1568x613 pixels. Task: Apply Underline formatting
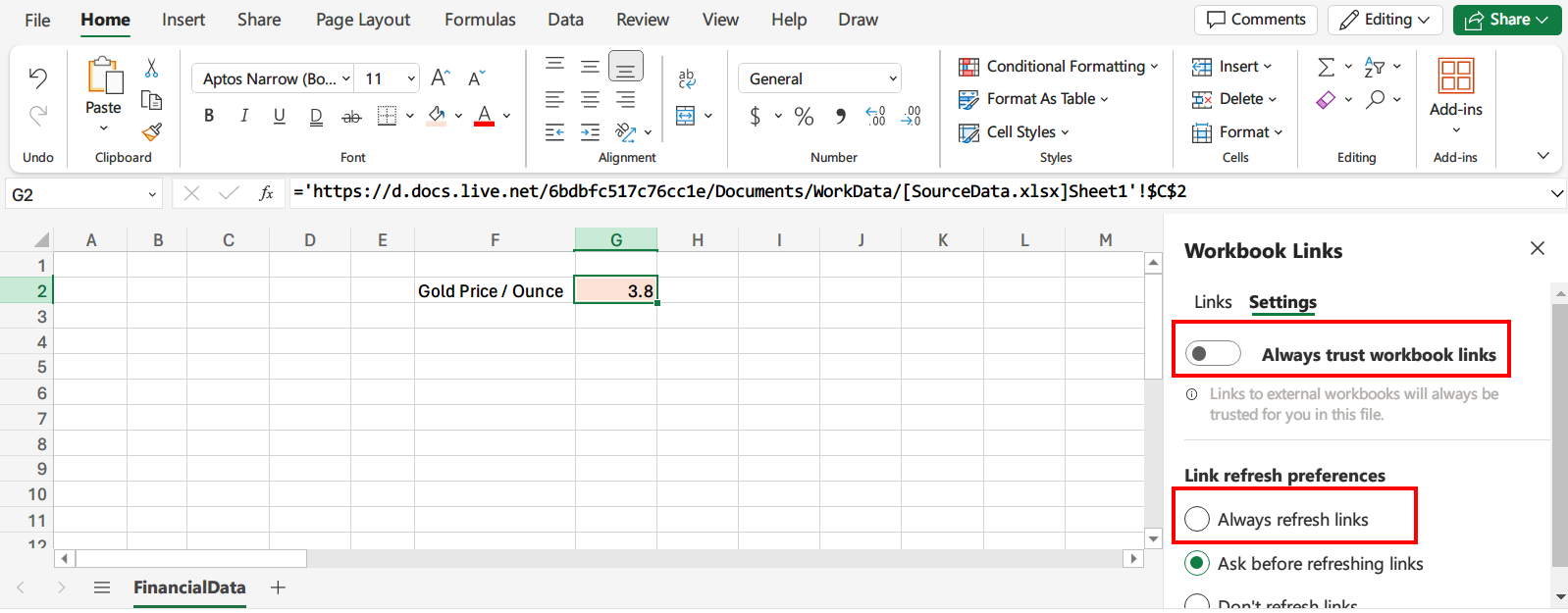tap(280, 116)
